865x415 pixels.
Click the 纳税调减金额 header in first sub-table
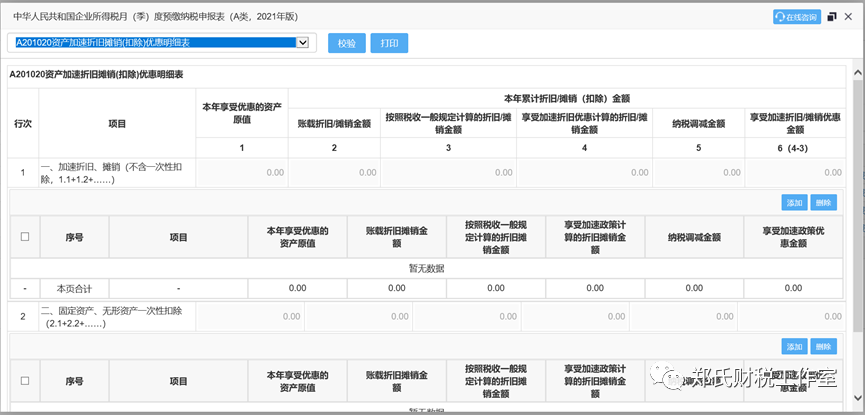(694, 237)
